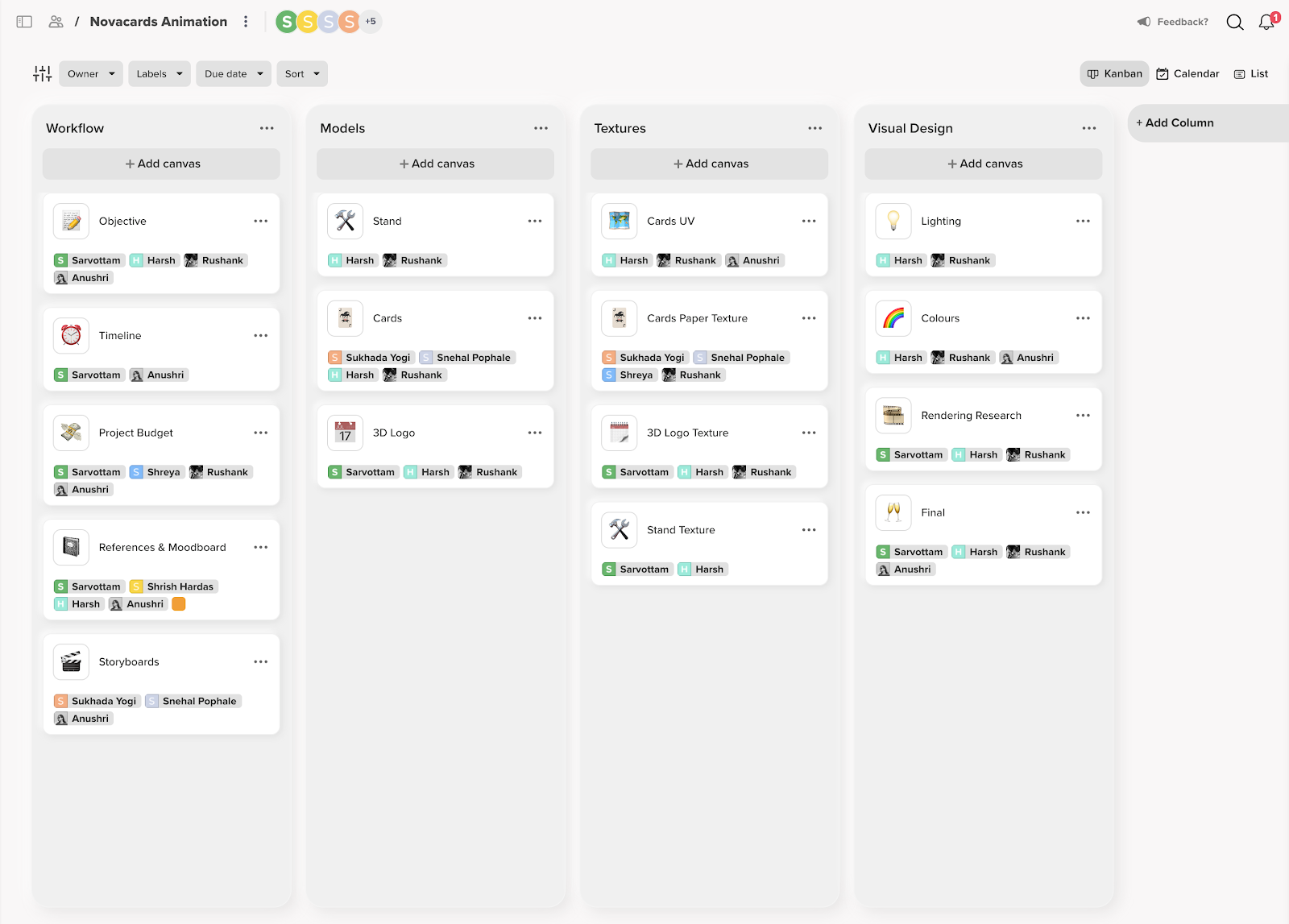Open the Workflow column options menu

(267, 128)
